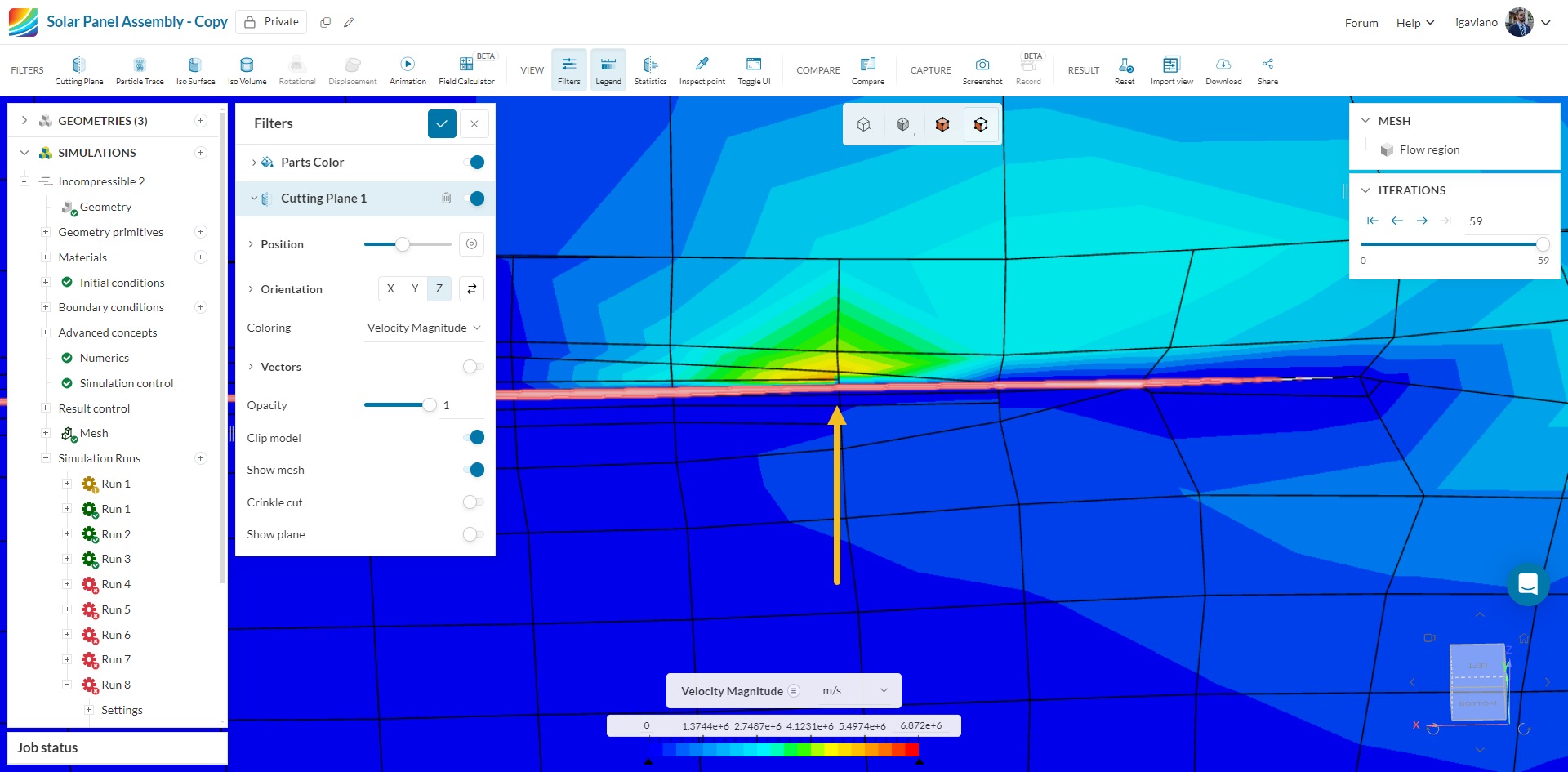Open the Forum link

coord(1361,23)
